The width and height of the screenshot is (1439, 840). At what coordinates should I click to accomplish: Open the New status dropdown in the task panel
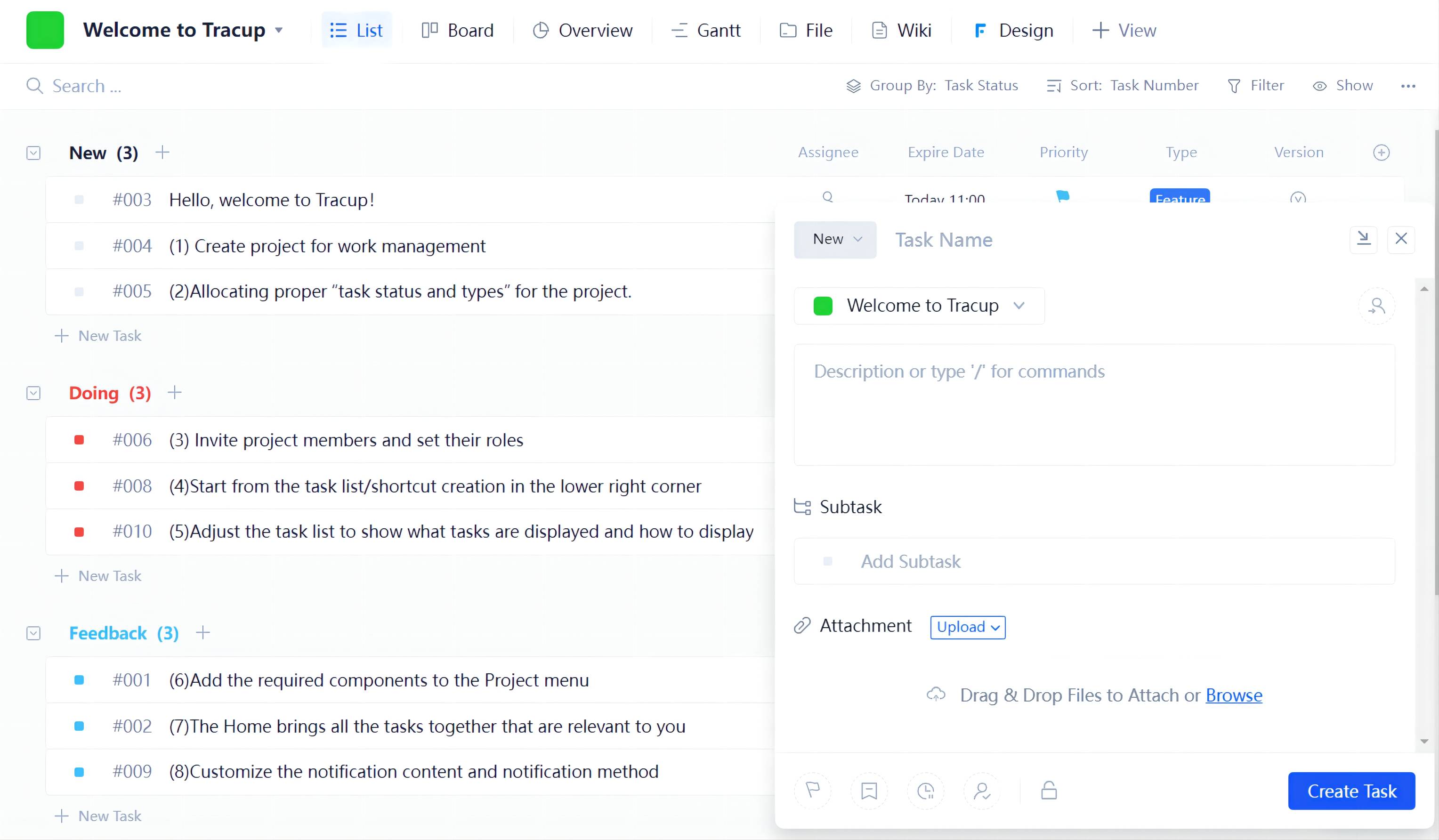pyautogui.click(x=835, y=239)
